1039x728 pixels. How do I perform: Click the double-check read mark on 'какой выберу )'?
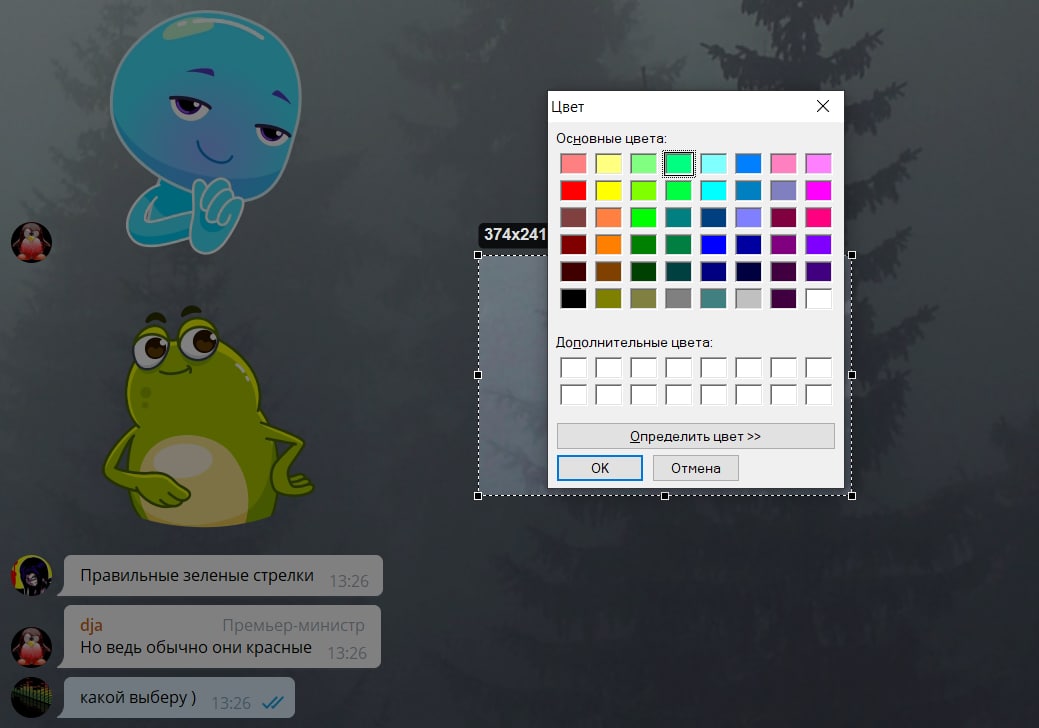272,702
